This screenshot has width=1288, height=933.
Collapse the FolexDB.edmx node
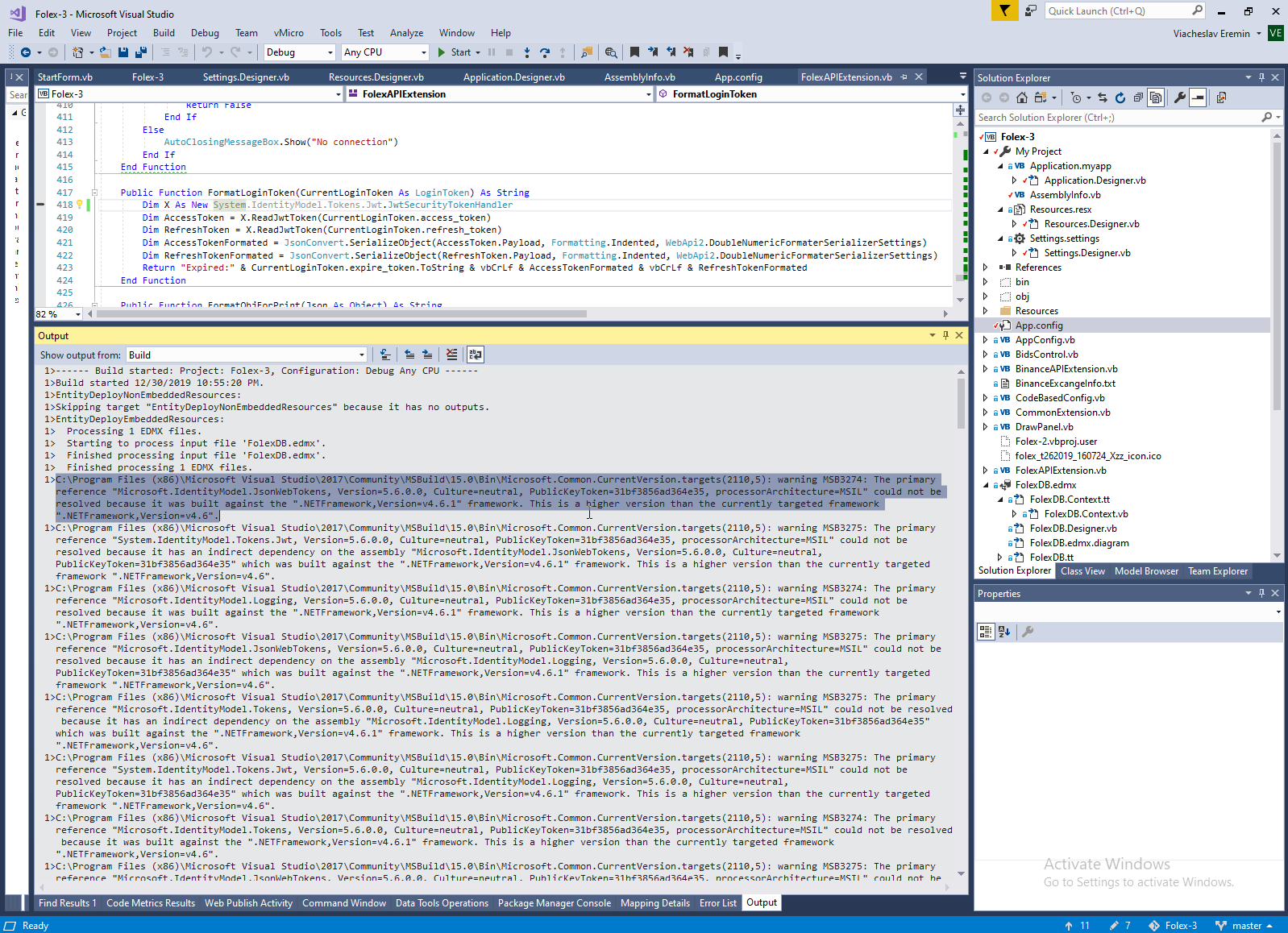[985, 485]
